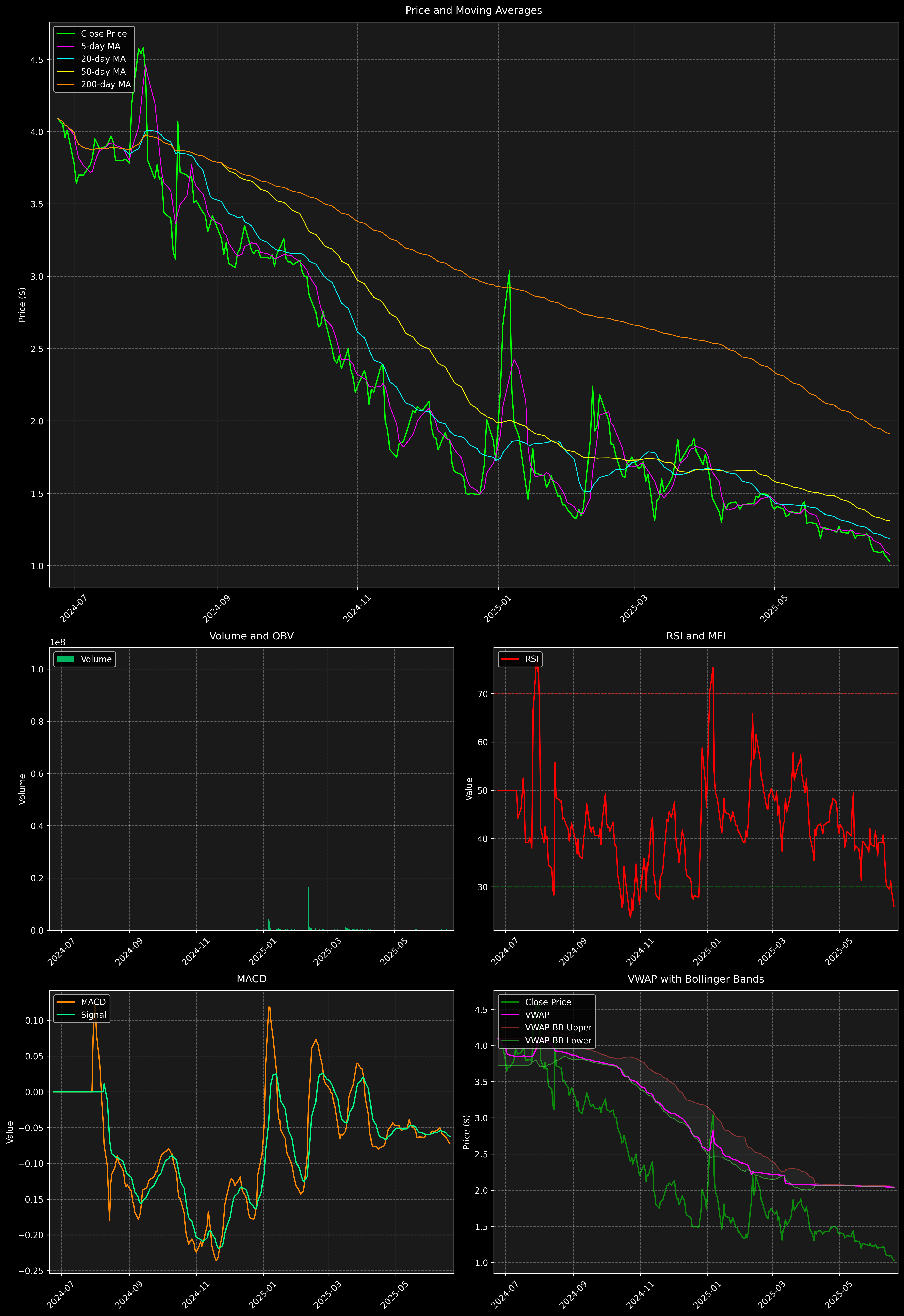Click the 'VWAP BB Upper' legend entry
The image size is (904, 1316).
coord(559,1028)
